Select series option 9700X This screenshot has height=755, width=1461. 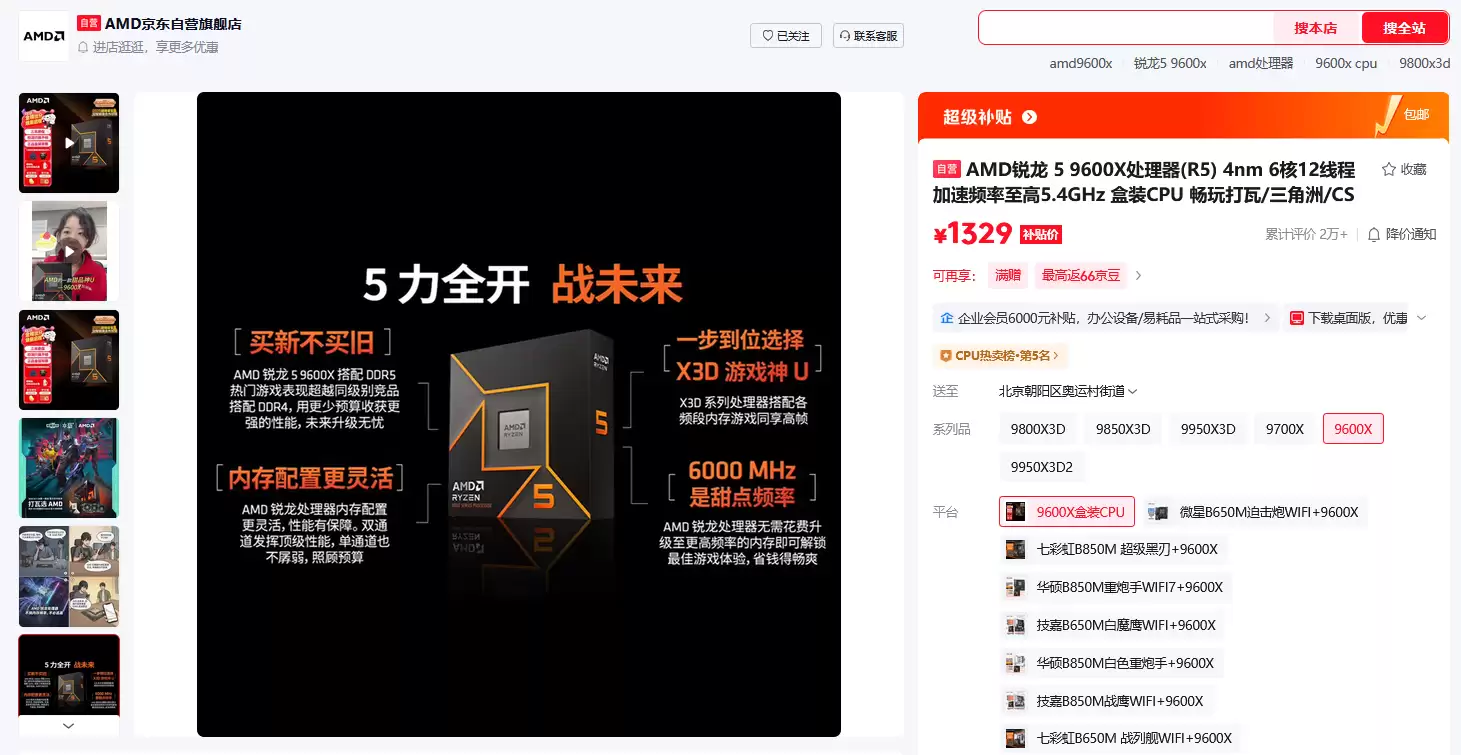1285,429
